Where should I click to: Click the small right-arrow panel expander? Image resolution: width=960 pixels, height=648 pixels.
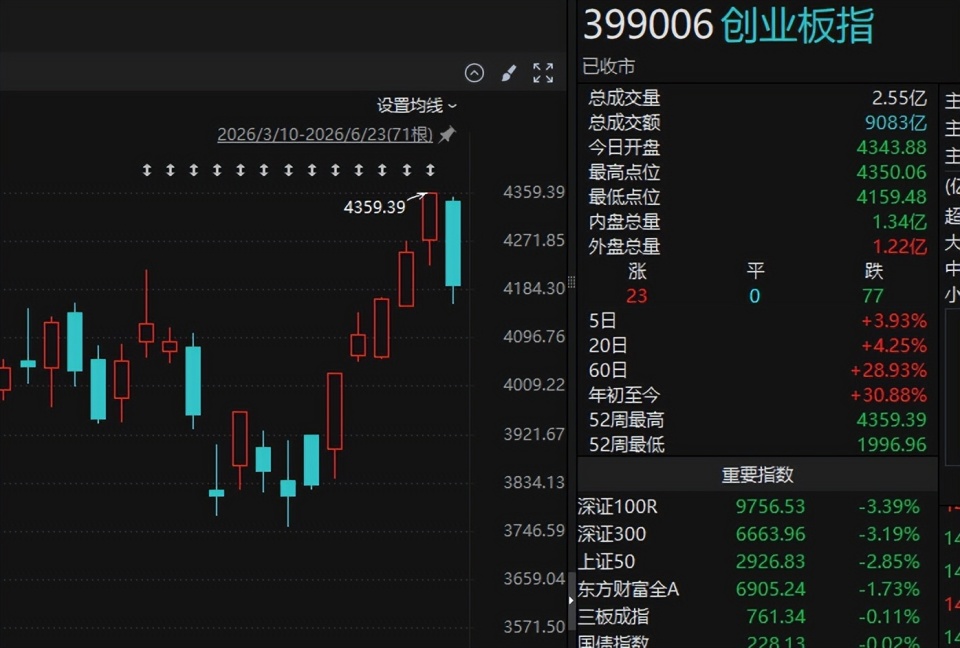tap(571, 600)
